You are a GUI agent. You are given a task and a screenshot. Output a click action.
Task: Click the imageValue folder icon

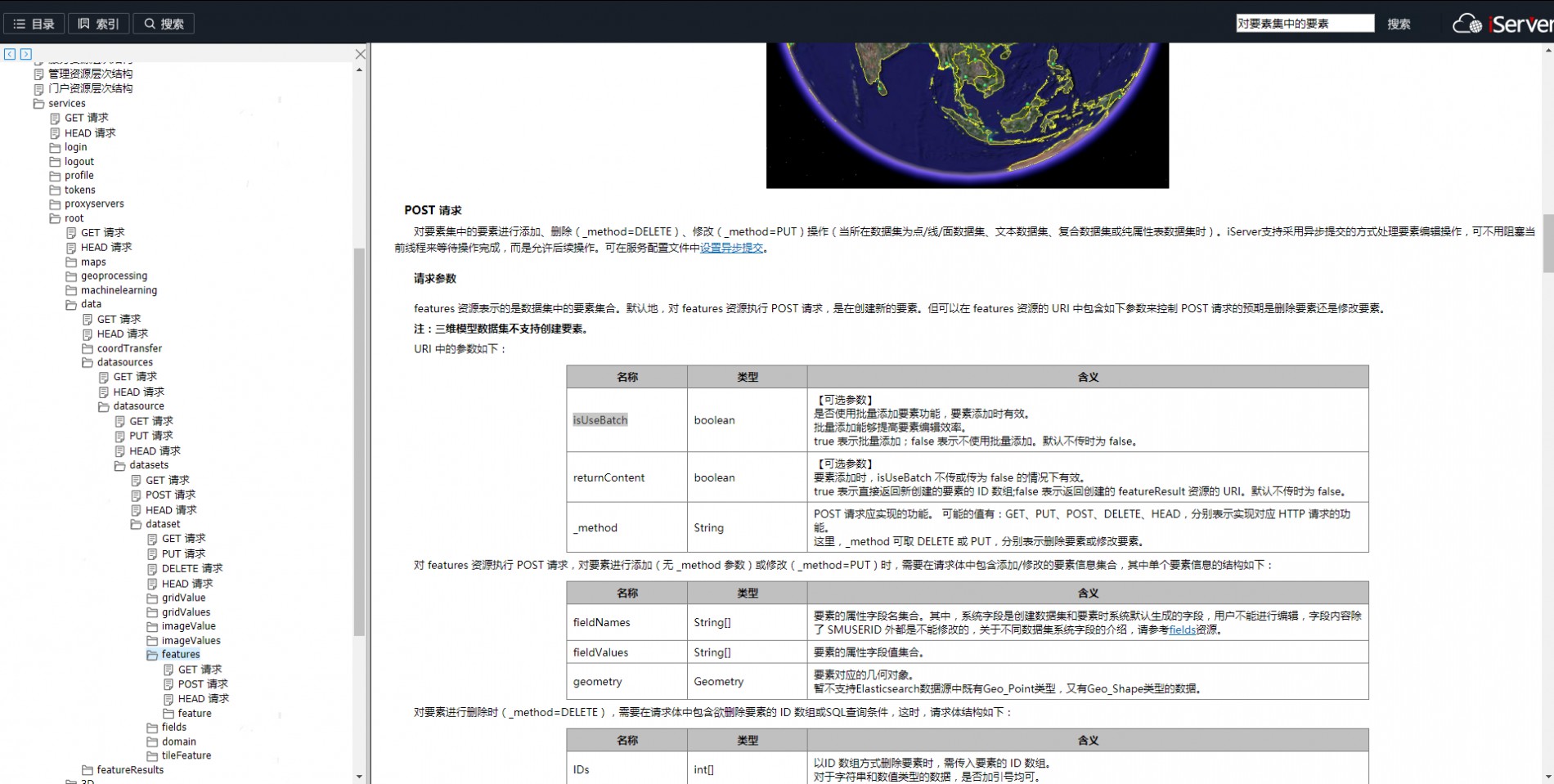tap(152, 626)
